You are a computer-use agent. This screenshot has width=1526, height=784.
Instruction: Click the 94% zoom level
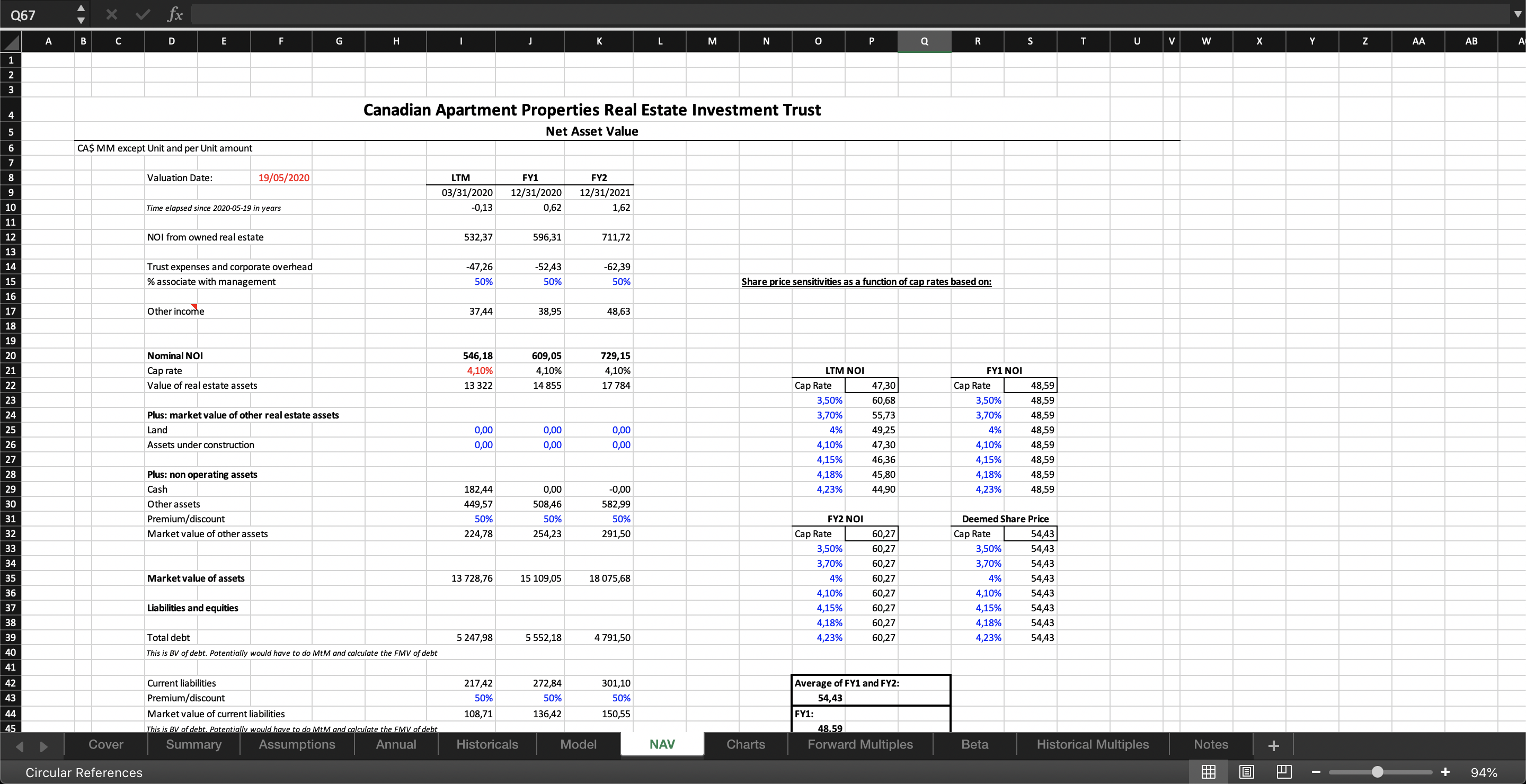click(x=1484, y=772)
